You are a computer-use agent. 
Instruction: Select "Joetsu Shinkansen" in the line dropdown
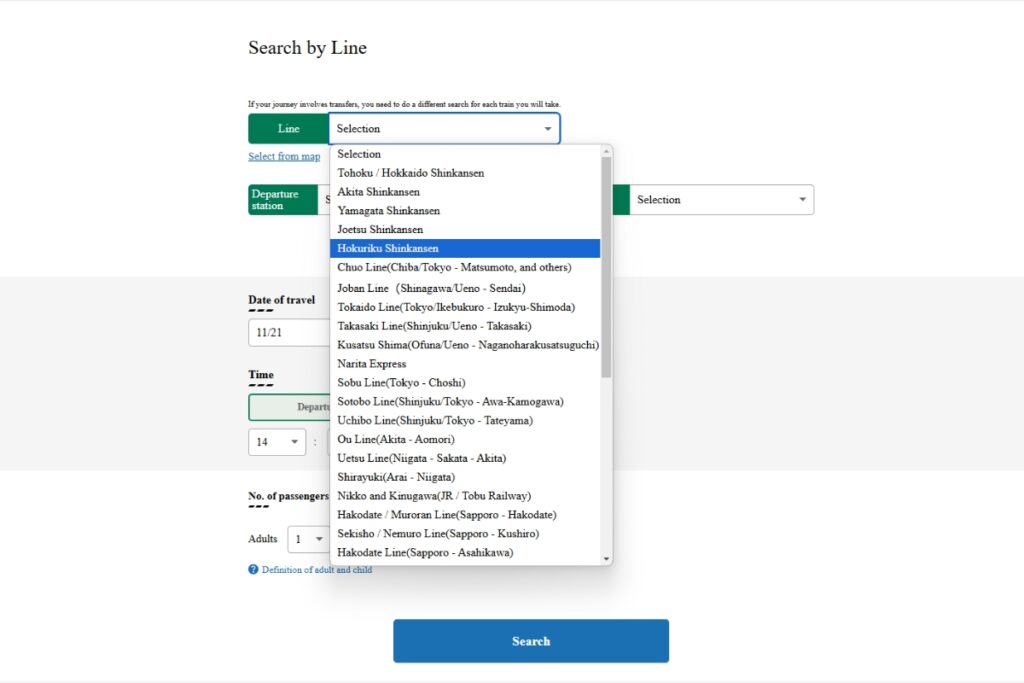[x=381, y=229]
